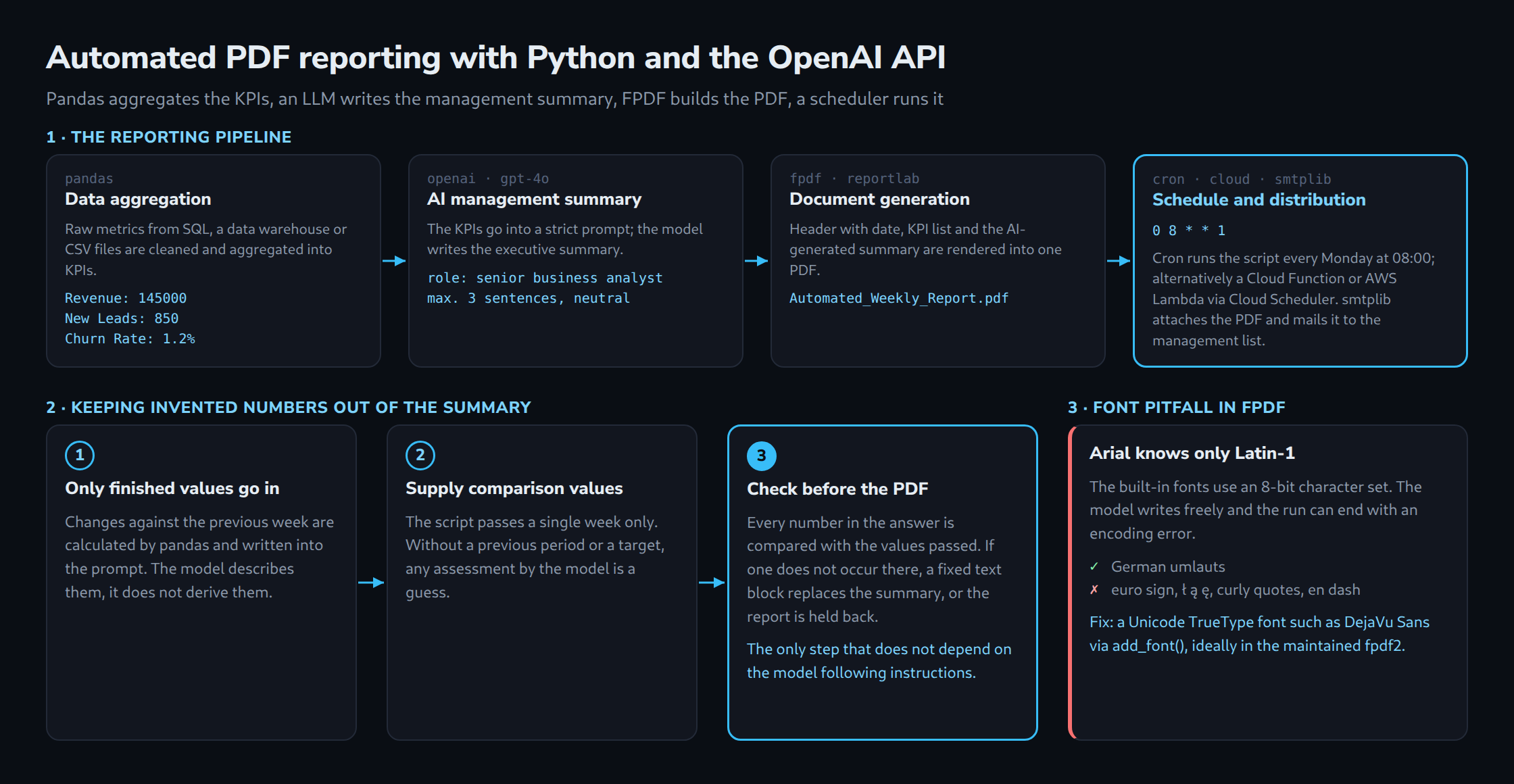Viewport: 1514px width, 784px height.
Task: Select the 'Data aggregation' card title
Action: [x=138, y=199]
